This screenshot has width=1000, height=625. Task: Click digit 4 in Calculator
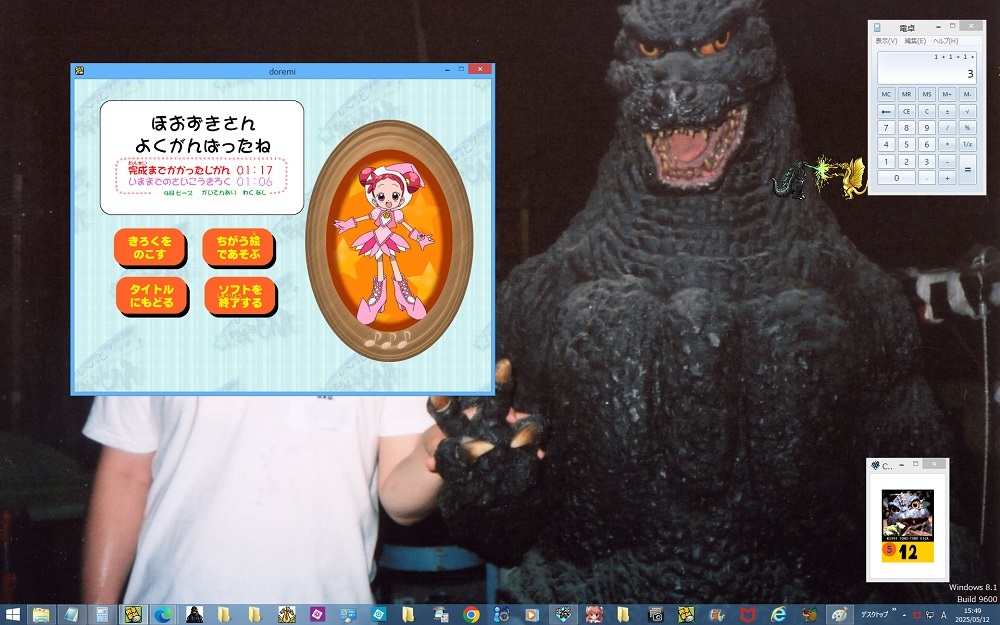(886, 144)
